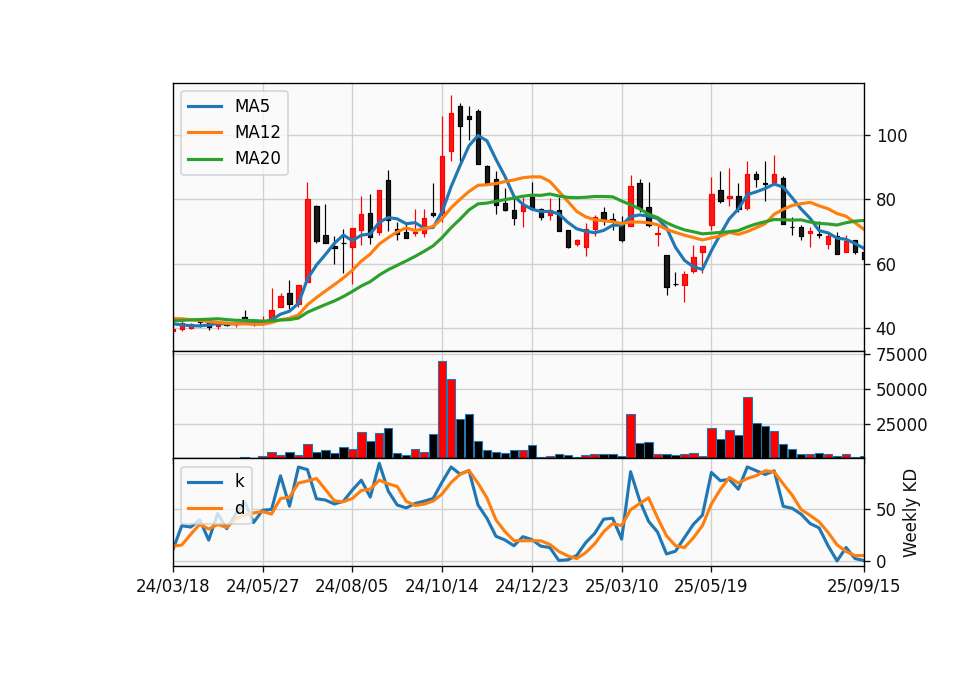Click the 24/03/18 date axis label

coord(173,586)
